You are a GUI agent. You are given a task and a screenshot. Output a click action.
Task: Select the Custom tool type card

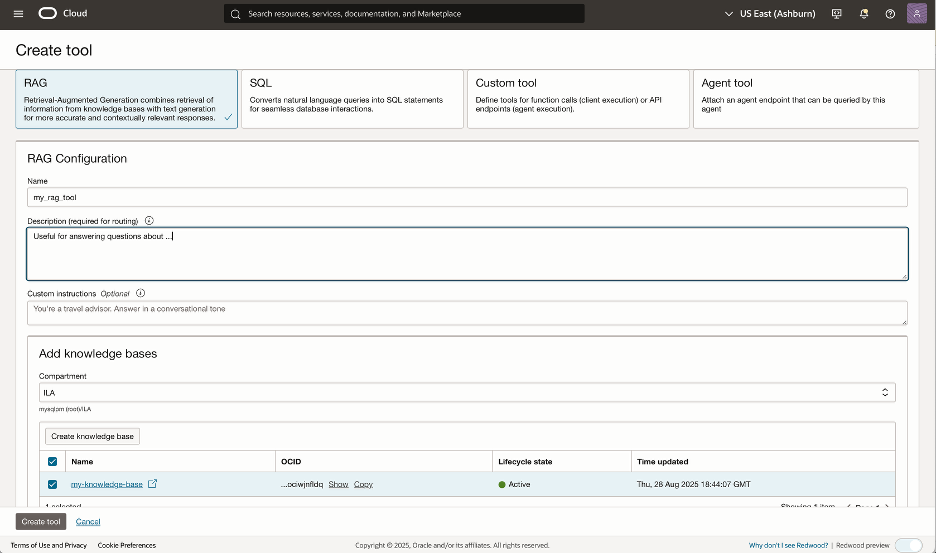pos(577,98)
